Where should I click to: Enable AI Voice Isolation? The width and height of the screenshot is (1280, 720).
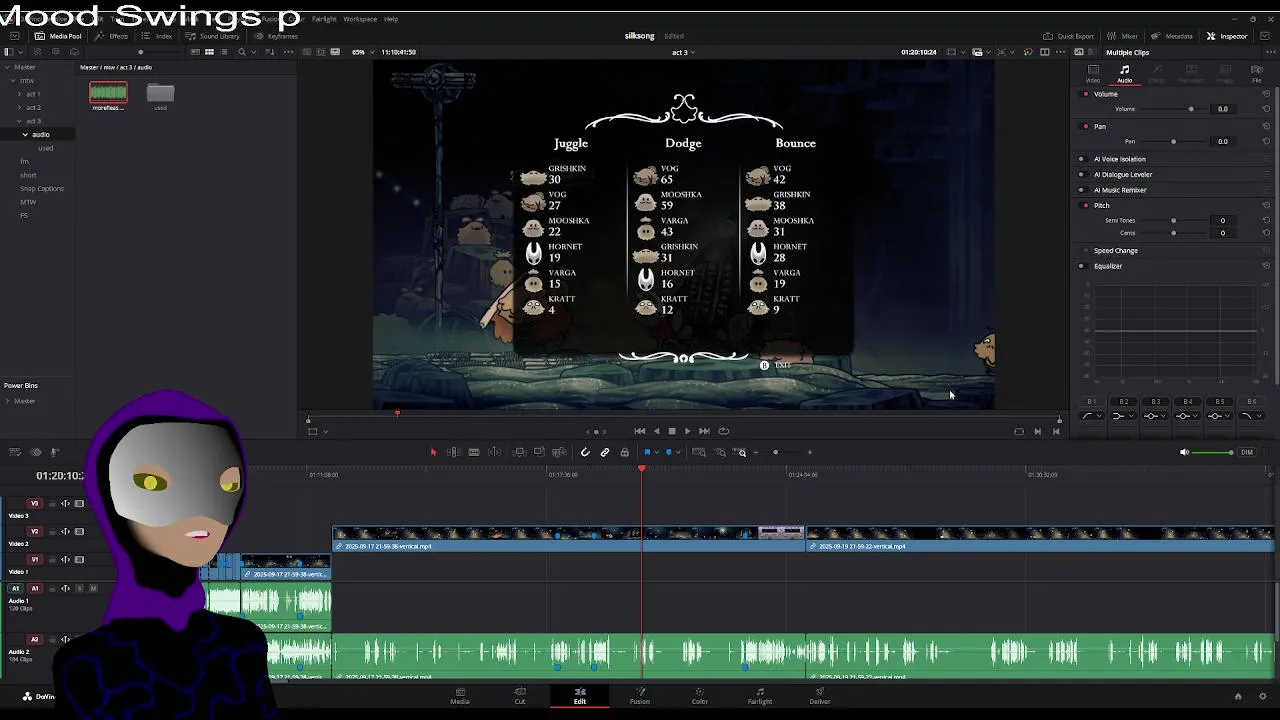pos(1081,159)
